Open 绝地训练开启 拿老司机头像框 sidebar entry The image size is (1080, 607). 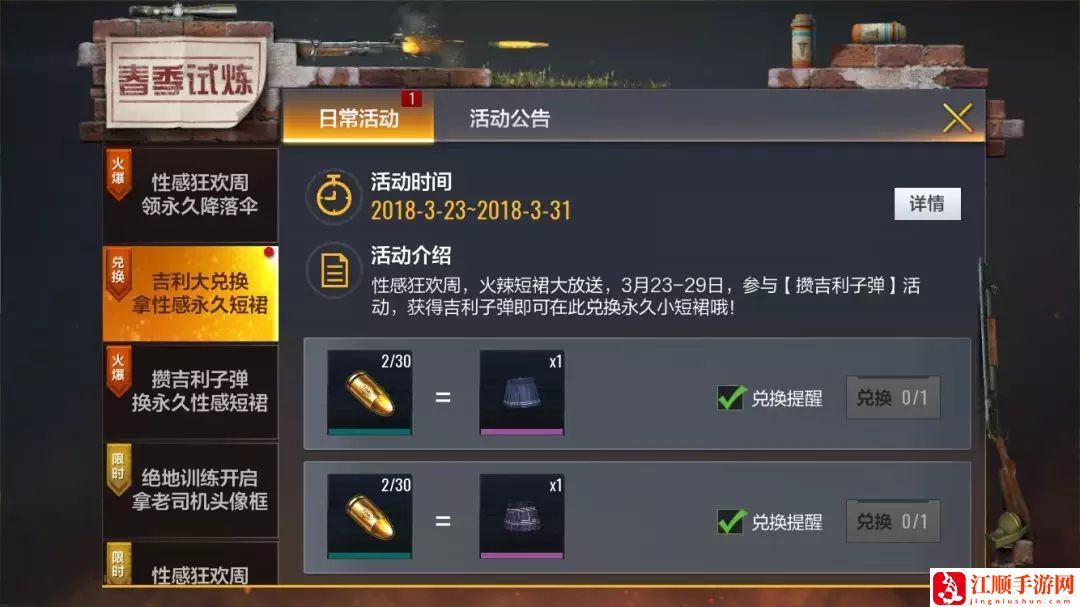(191, 490)
